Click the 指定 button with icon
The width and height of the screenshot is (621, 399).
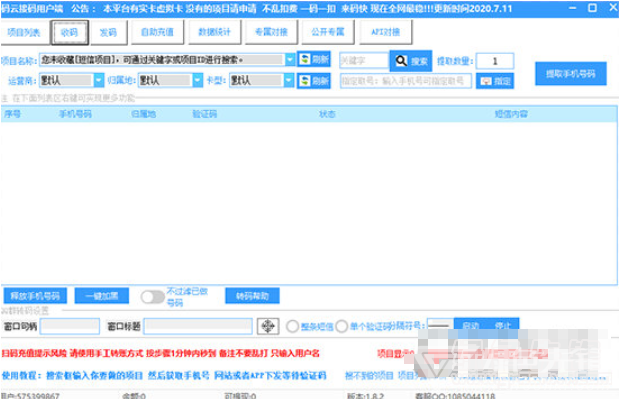495,81
